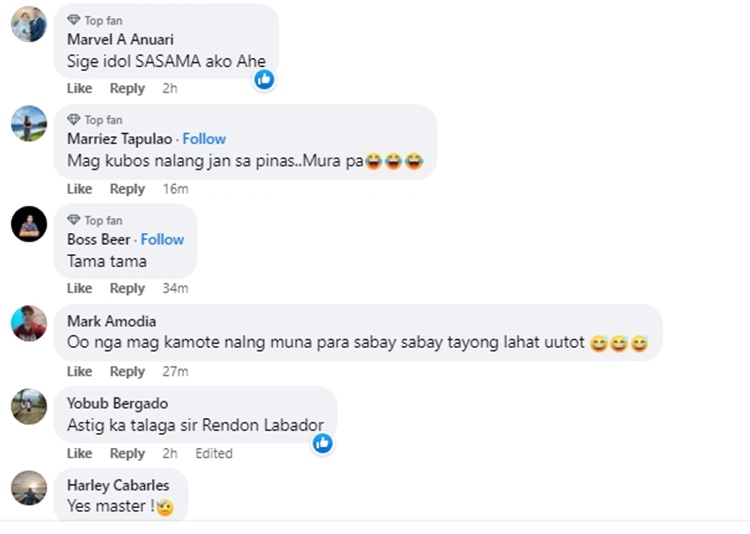Click Yobub Bergado's profile picture
This screenshot has height=534, width=750.
pyautogui.click(x=28, y=406)
